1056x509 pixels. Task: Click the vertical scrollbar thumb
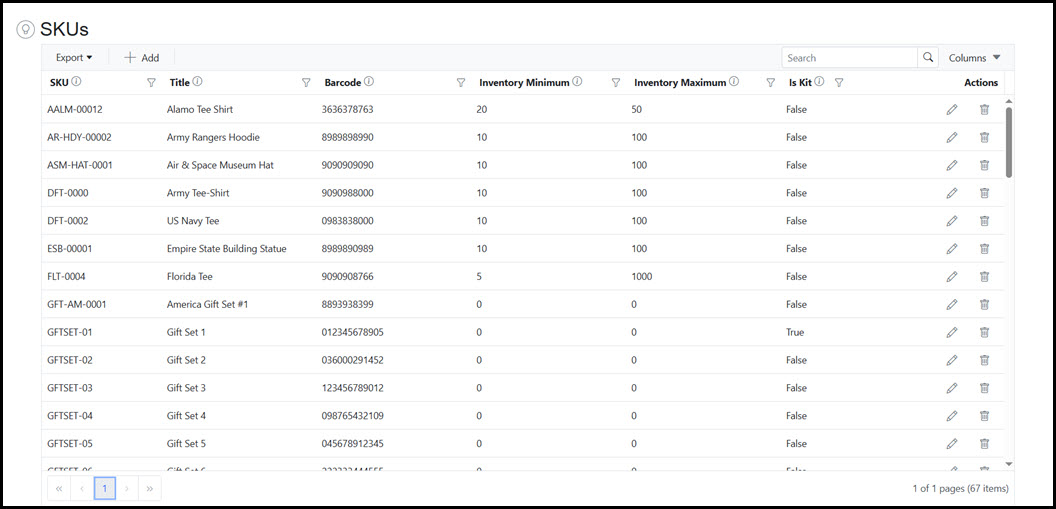coord(1008,140)
